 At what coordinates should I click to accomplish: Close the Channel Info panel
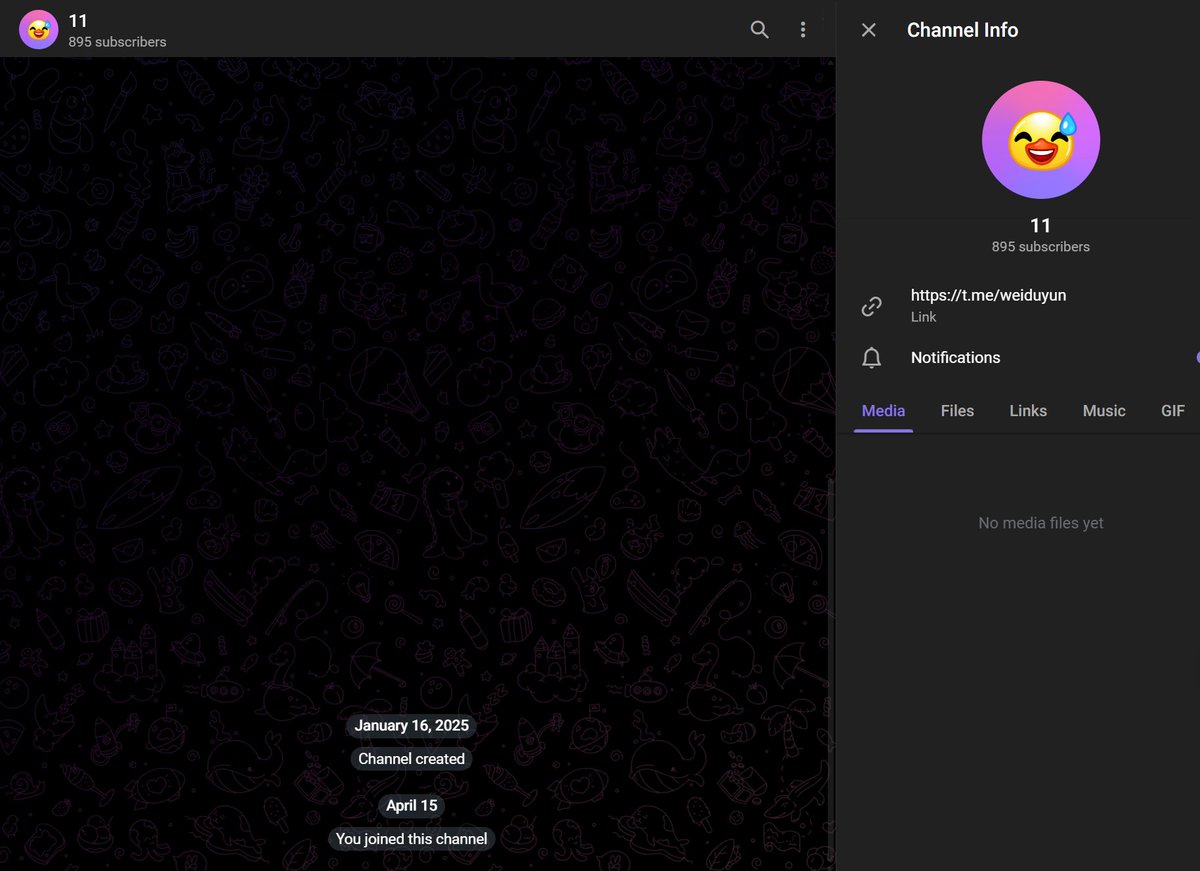click(869, 30)
